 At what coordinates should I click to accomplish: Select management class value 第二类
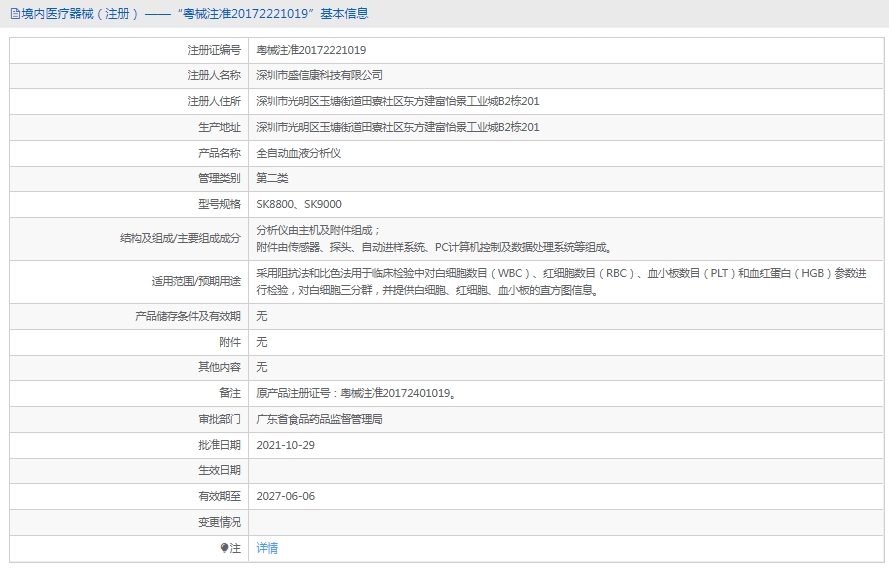click(272, 179)
